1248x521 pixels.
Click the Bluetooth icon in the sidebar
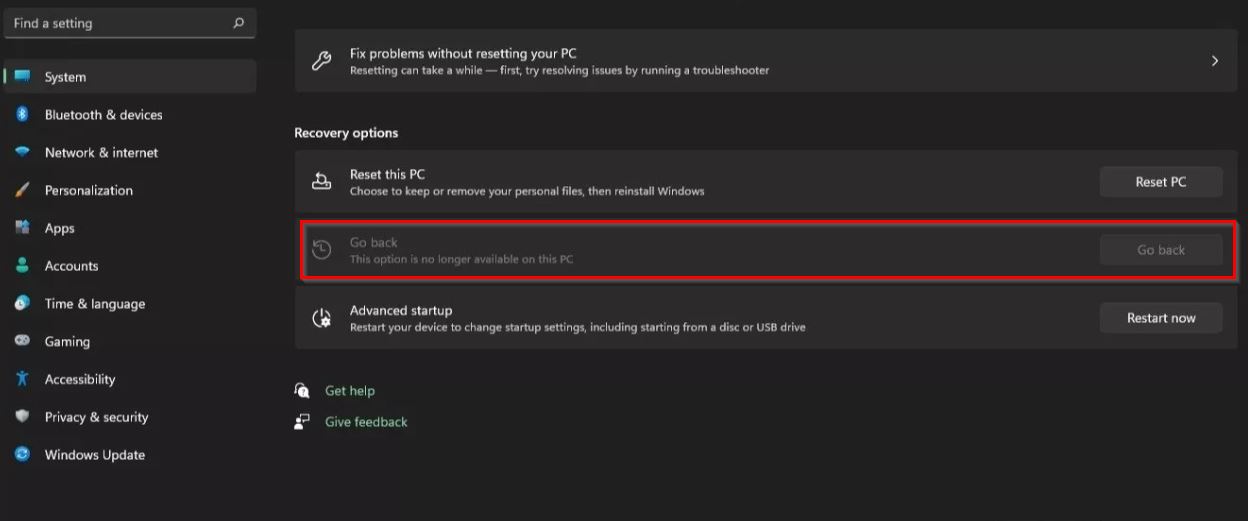(22, 115)
